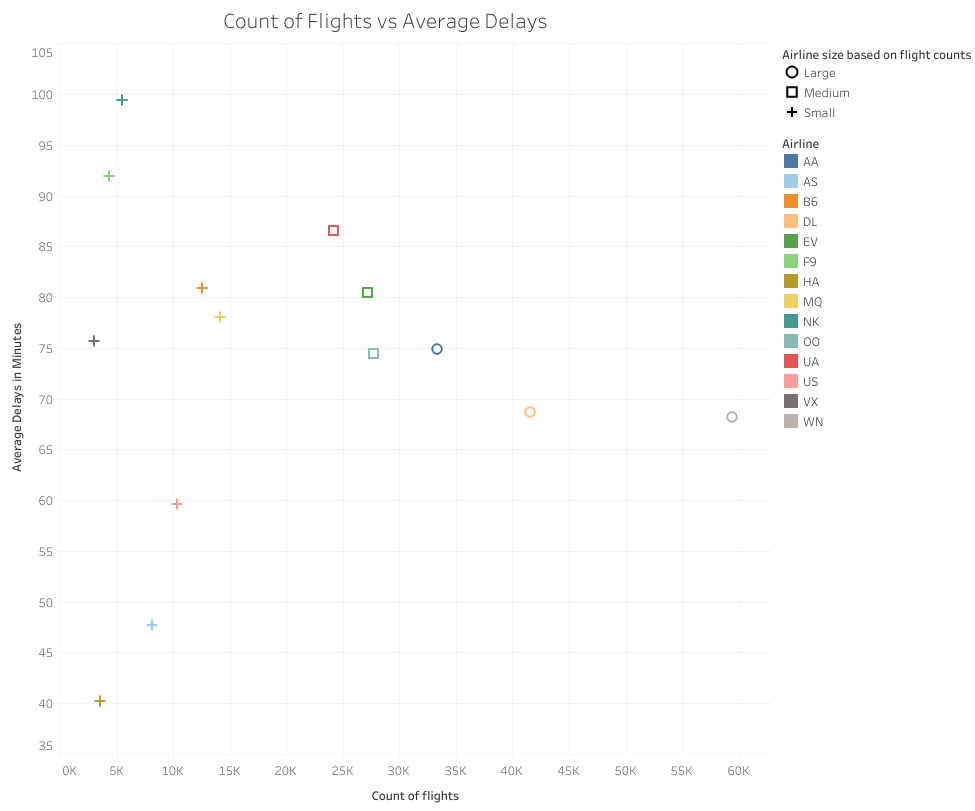The height and width of the screenshot is (811, 975).
Task: Click the B6 orange color swatch in legend
Action: click(x=790, y=201)
